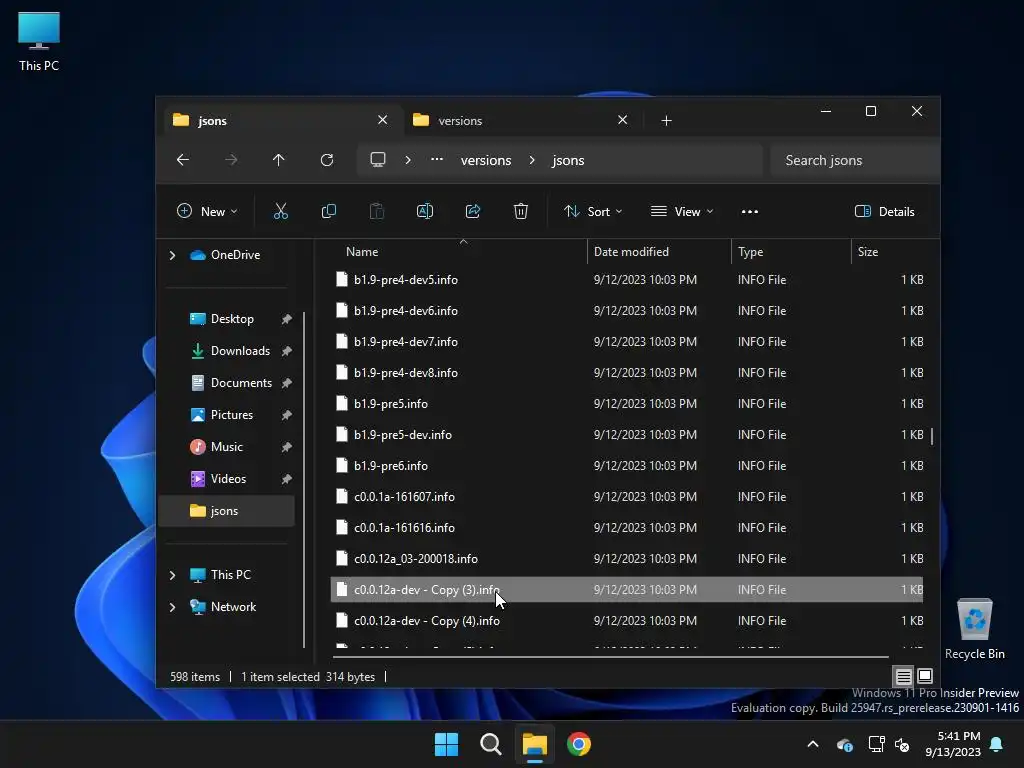Image resolution: width=1024 pixels, height=768 pixels.
Task: Open Pictures in Quick access
Action: click(x=230, y=415)
